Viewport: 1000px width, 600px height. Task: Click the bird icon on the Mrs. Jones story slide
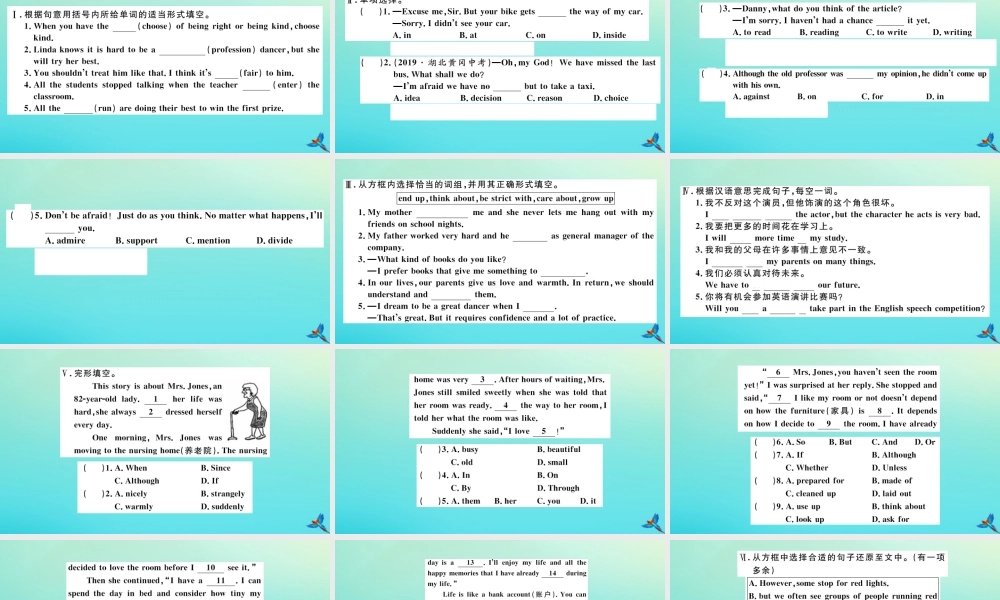point(318,523)
